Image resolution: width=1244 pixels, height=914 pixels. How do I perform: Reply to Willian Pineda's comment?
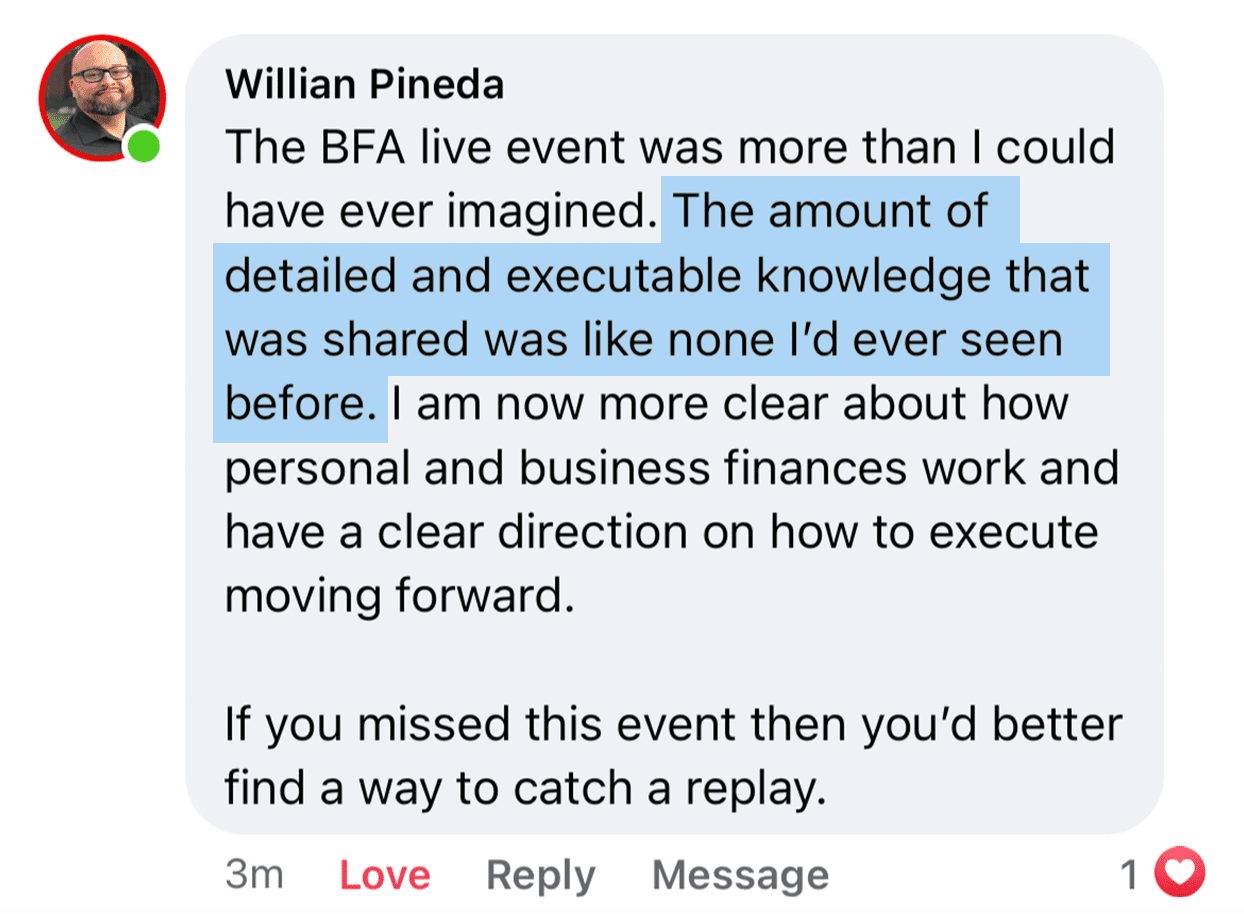(x=540, y=875)
